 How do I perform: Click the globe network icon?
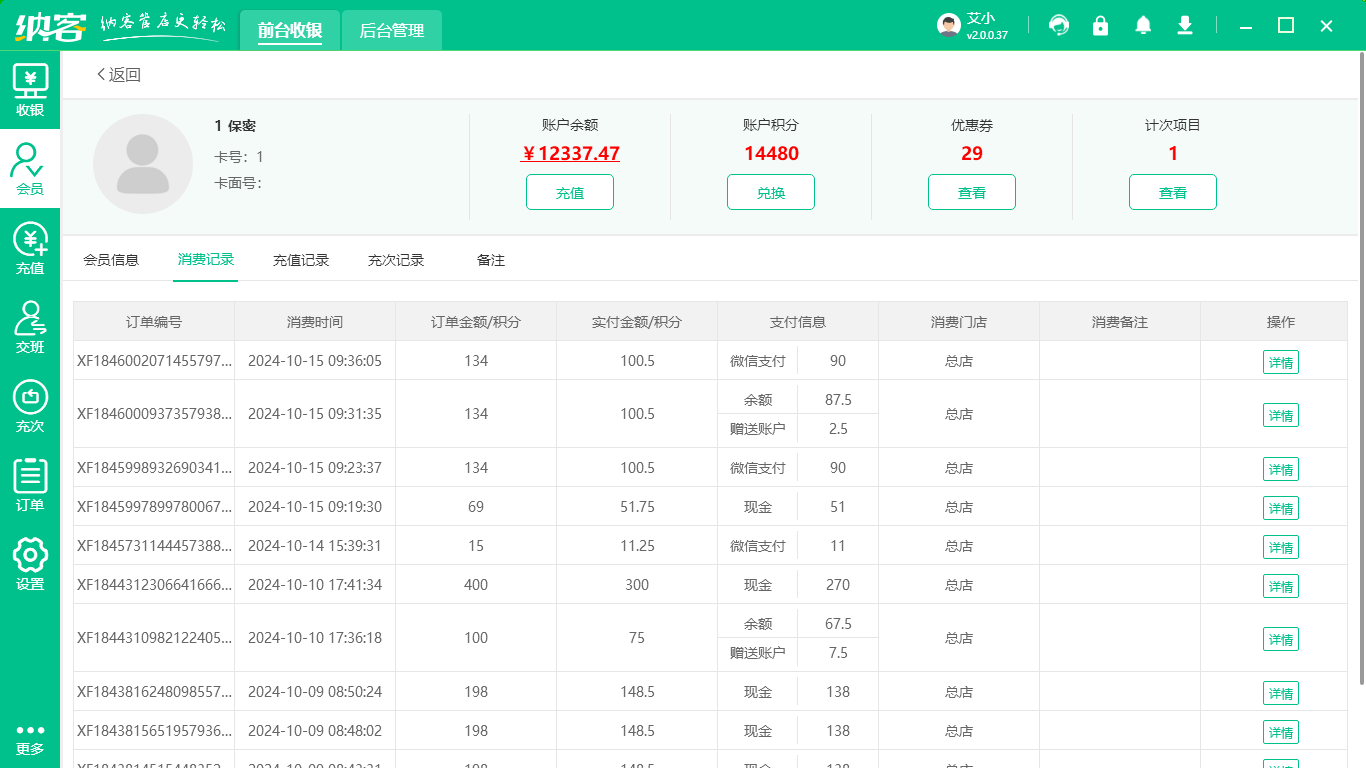pos(1058,25)
